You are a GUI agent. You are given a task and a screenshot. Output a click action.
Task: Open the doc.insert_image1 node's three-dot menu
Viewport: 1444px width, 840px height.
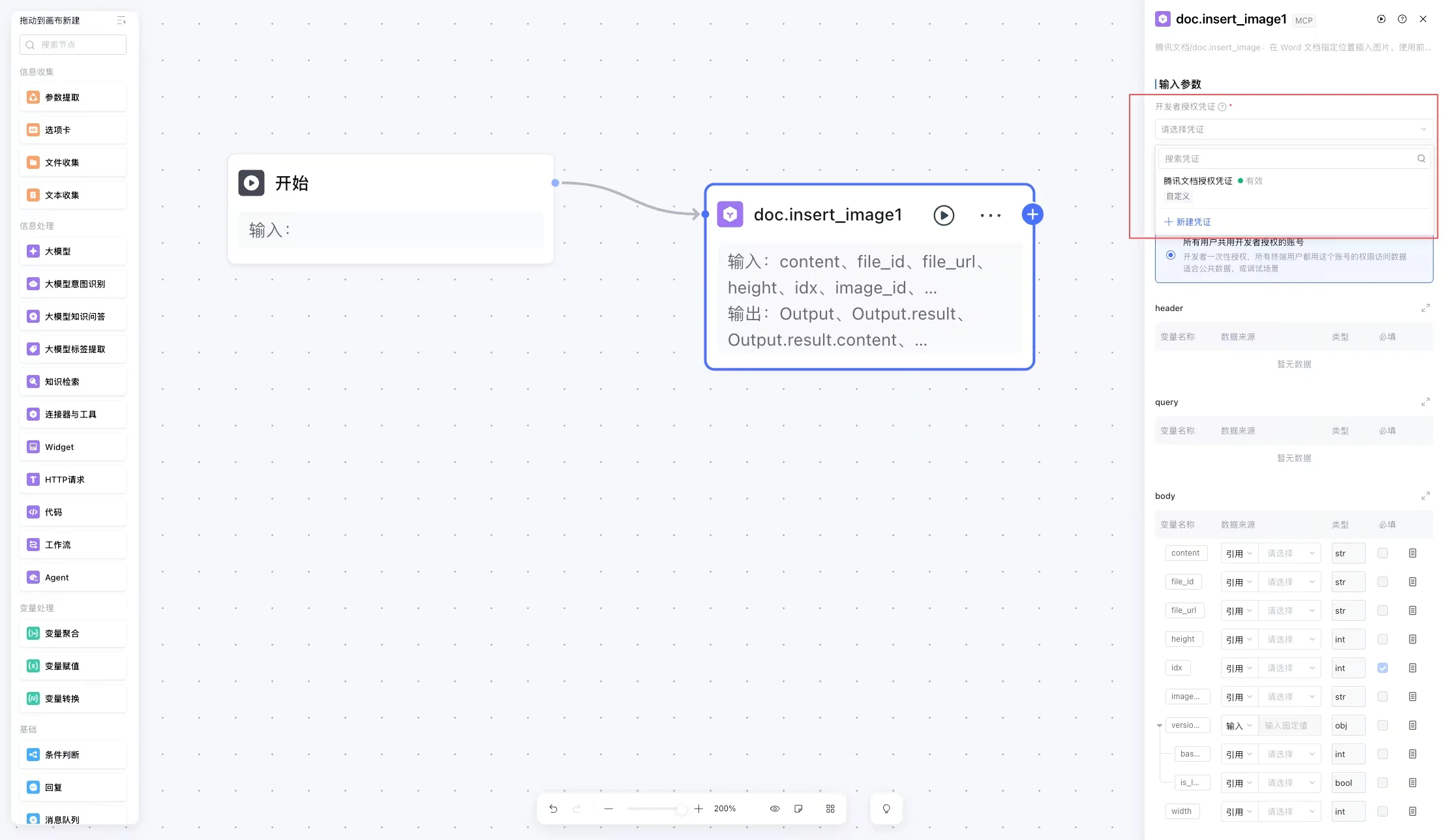click(x=990, y=215)
